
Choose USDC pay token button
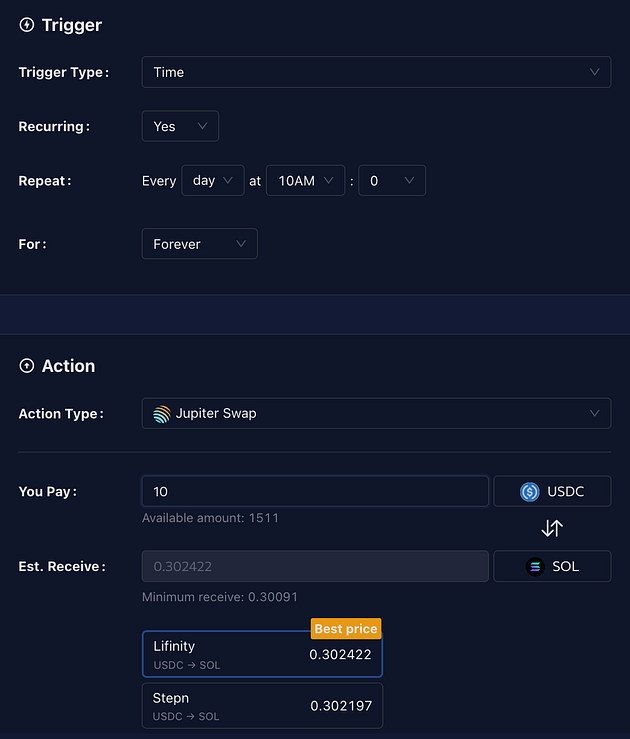pos(552,492)
